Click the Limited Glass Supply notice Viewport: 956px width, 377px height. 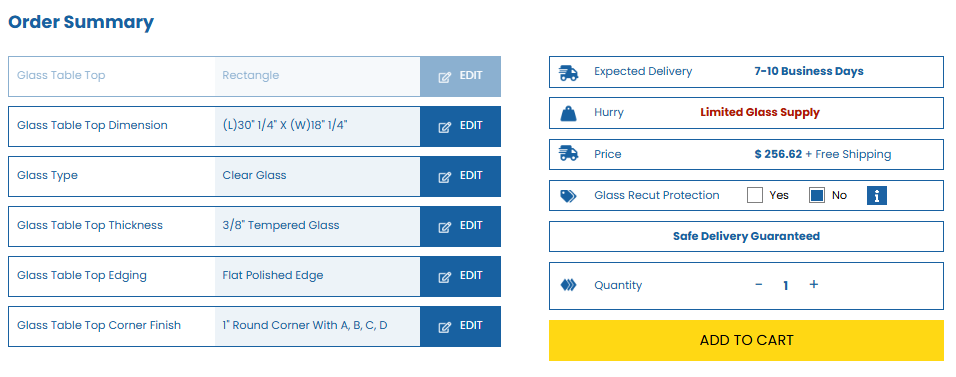click(x=760, y=112)
